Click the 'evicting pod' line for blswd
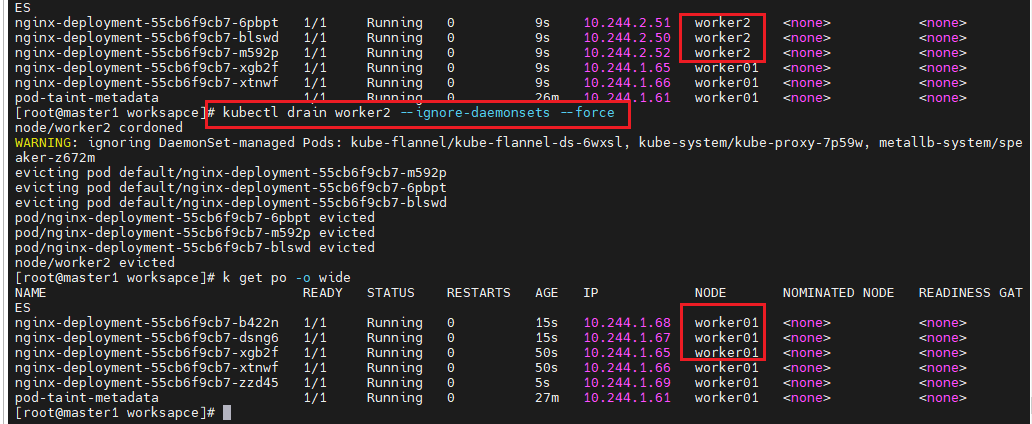The width and height of the screenshot is (1032, 424). (x=231, y=203)
